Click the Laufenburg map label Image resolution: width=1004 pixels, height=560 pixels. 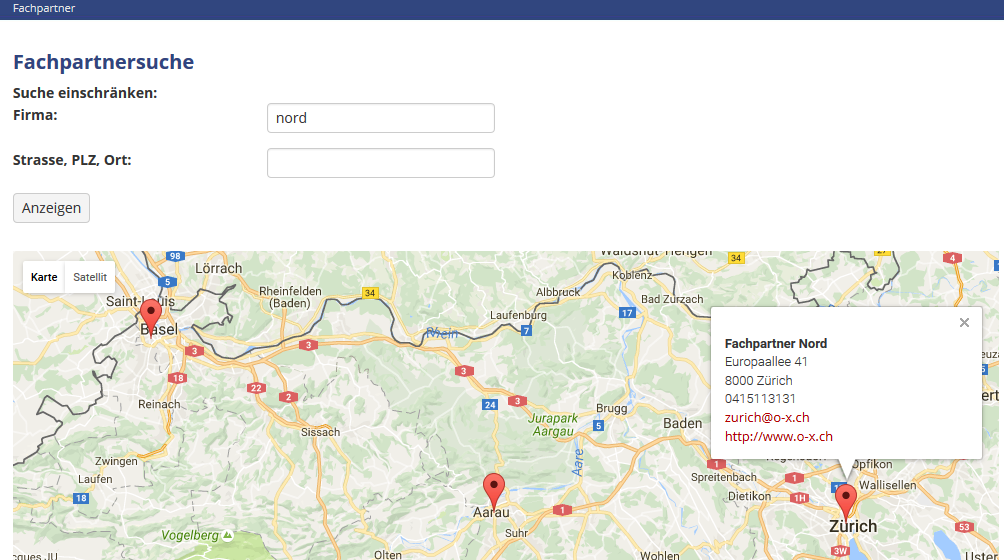click(518, 315)
